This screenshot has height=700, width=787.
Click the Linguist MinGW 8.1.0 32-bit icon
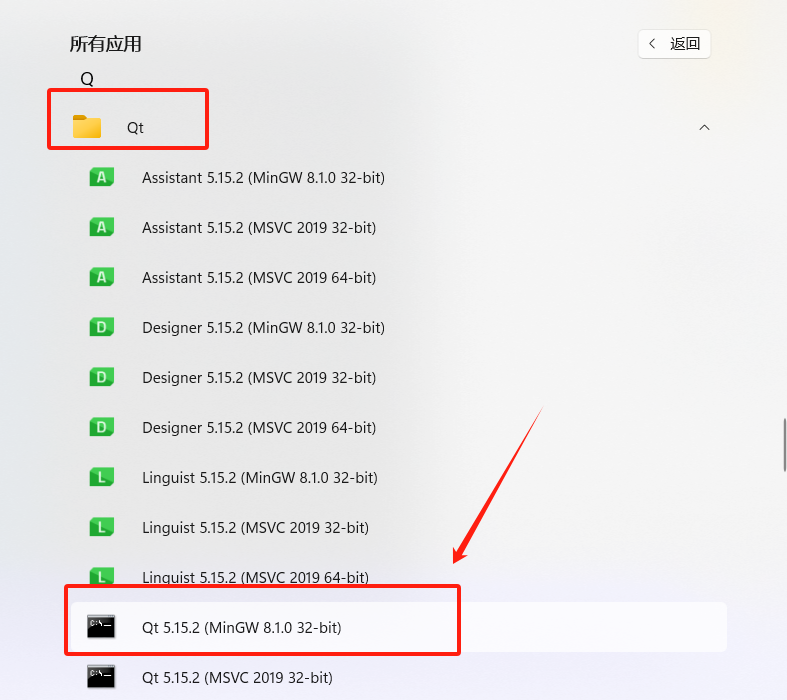[101, 477]
